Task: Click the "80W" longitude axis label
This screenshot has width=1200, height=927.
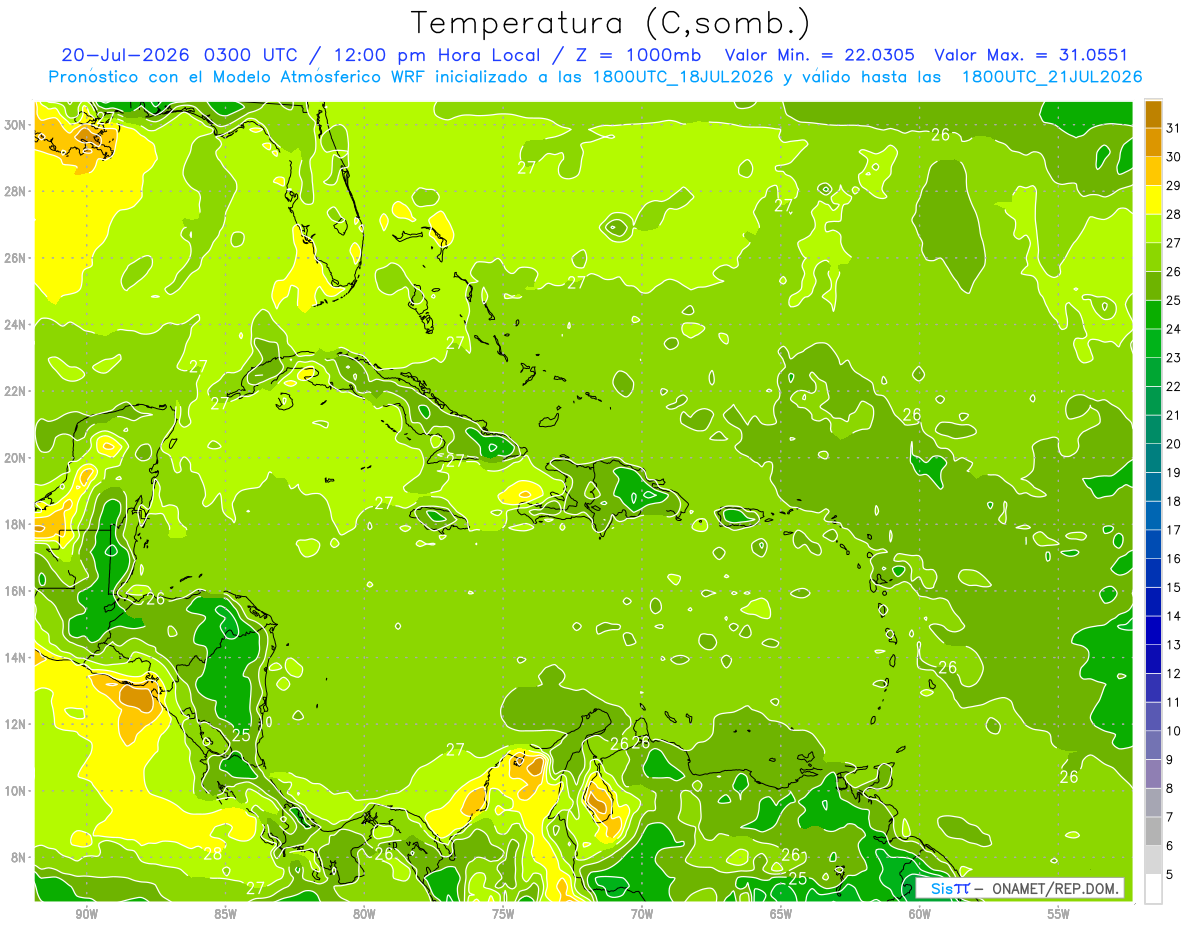Action: point(364,914)
